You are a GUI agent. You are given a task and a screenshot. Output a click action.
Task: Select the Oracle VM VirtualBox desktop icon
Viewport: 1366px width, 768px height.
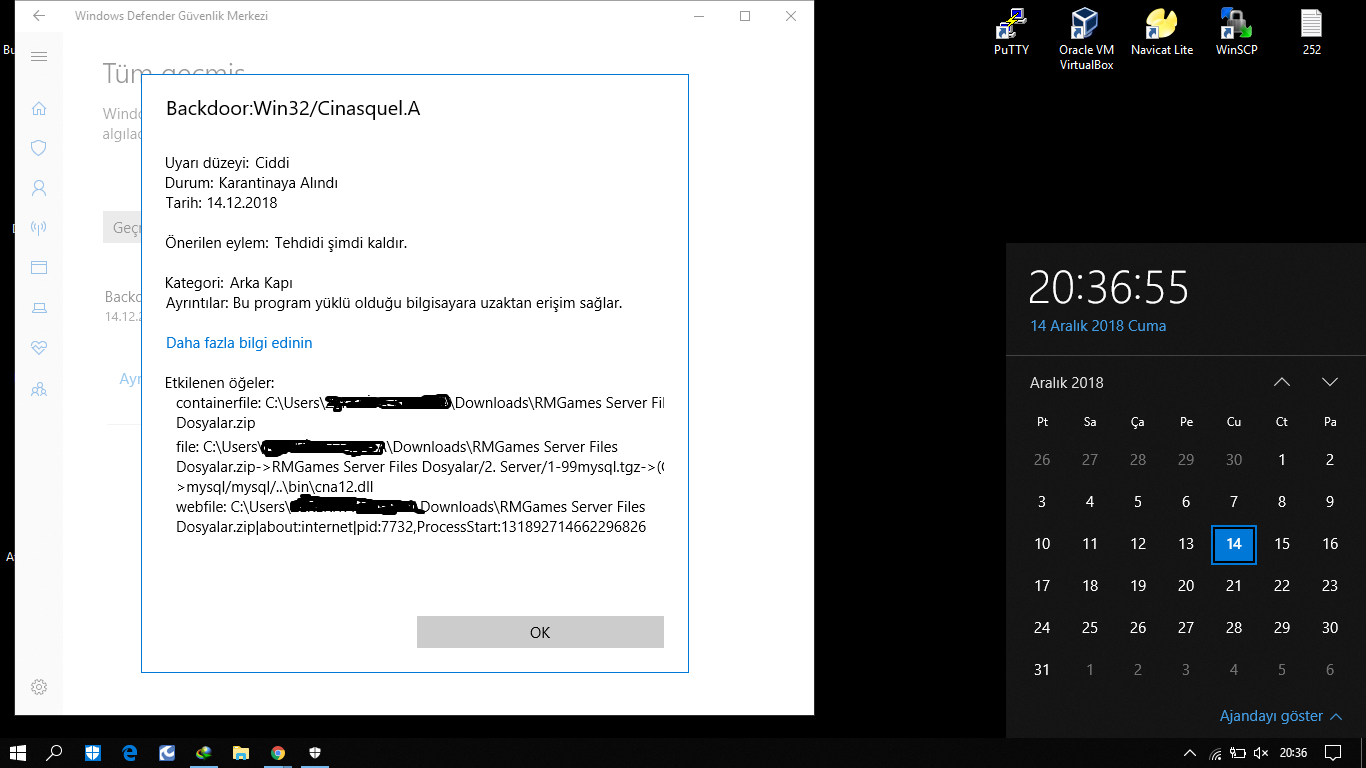click(x=1086, y=39)
